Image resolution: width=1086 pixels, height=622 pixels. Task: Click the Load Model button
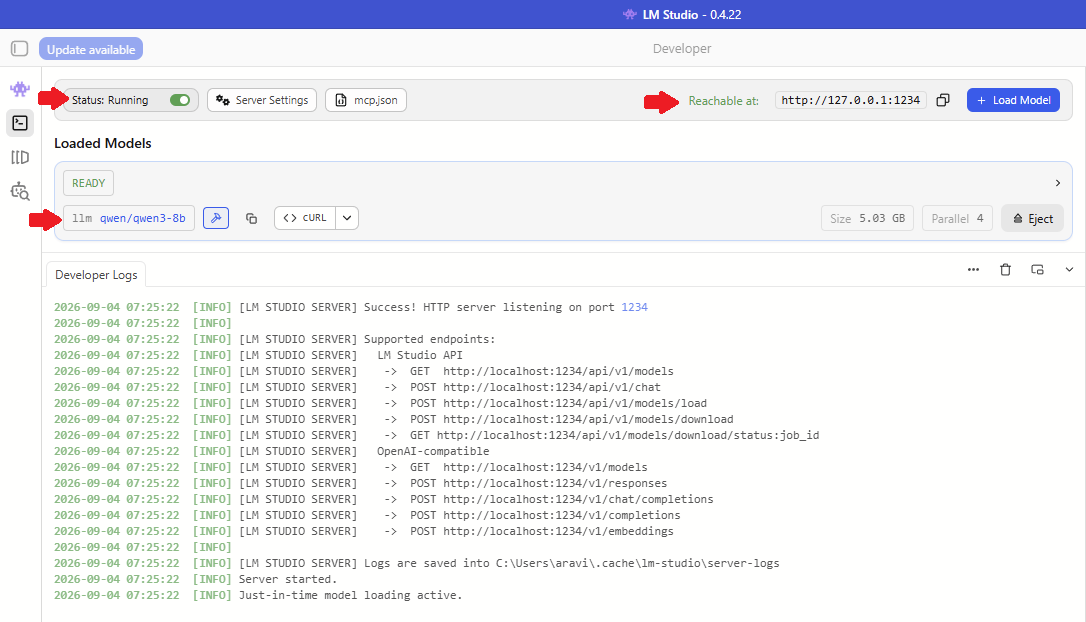(1013, 100)
